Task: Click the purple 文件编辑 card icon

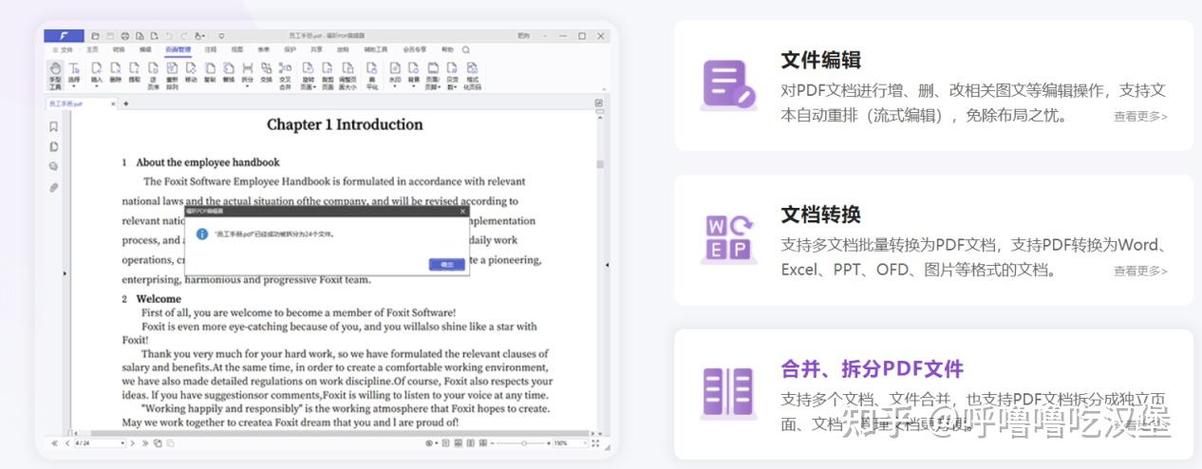Action: point(729,84)
